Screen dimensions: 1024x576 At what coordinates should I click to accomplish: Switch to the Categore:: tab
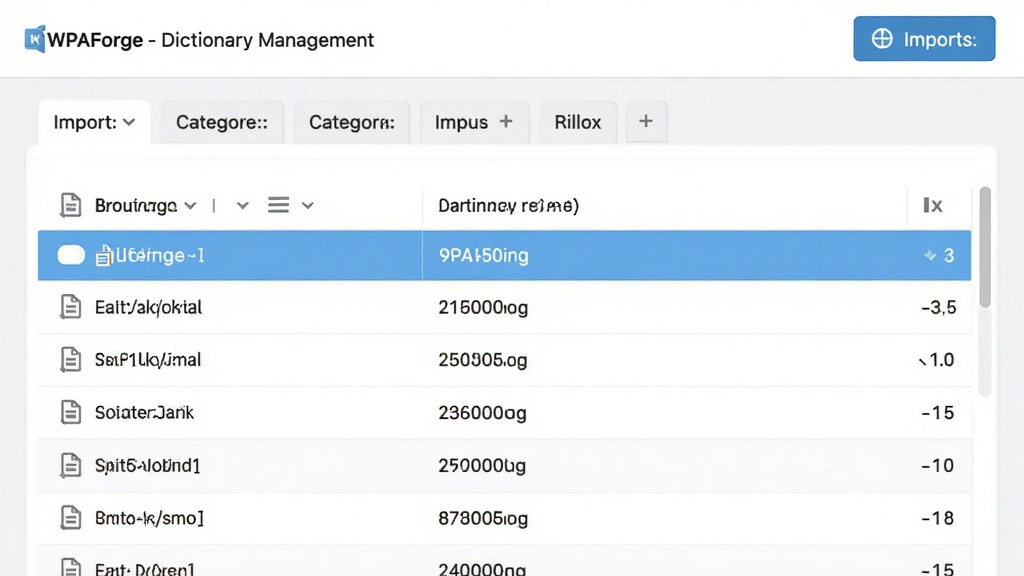(222, 122)
